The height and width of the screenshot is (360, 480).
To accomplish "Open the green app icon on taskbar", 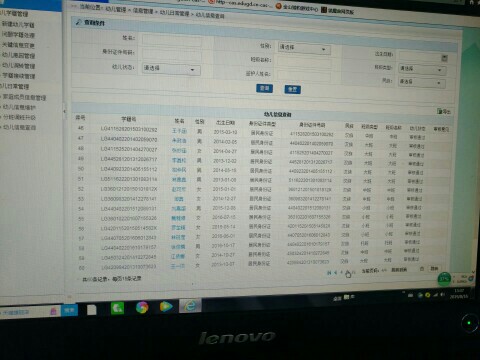I will [x=117, y=308].
